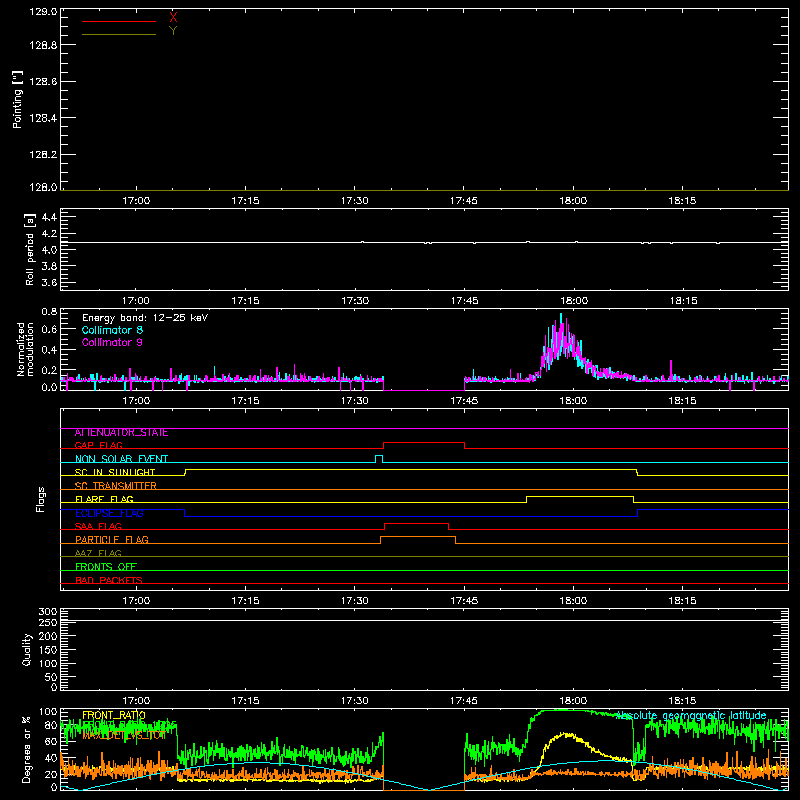Click 17:15 label under the Quality plot

[x=245, y=701]
